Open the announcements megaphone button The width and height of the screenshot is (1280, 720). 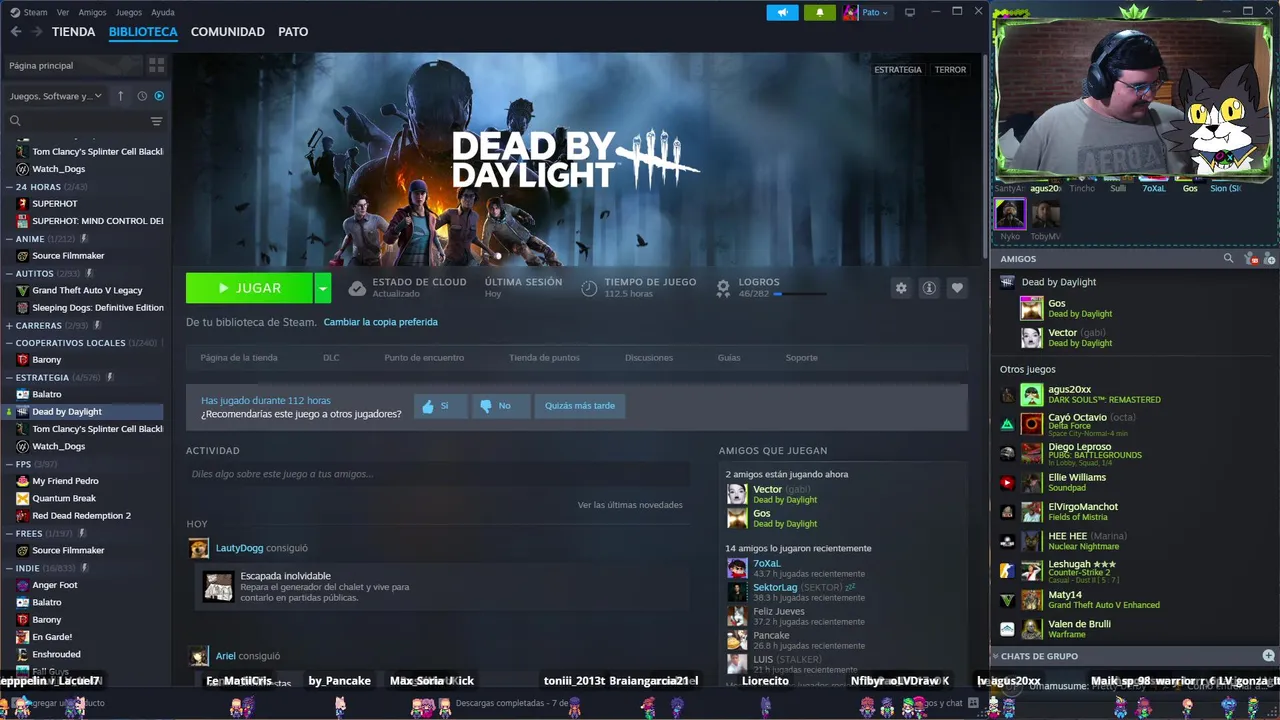coord(782,12)
